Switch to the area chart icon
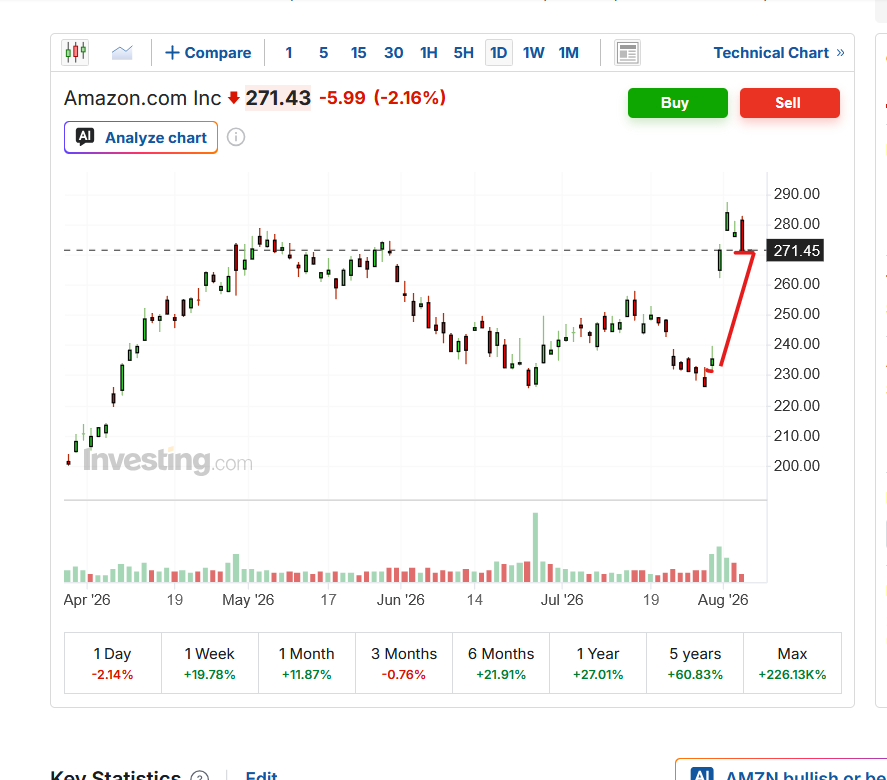The image size is (887, 780). pos(122,53)
